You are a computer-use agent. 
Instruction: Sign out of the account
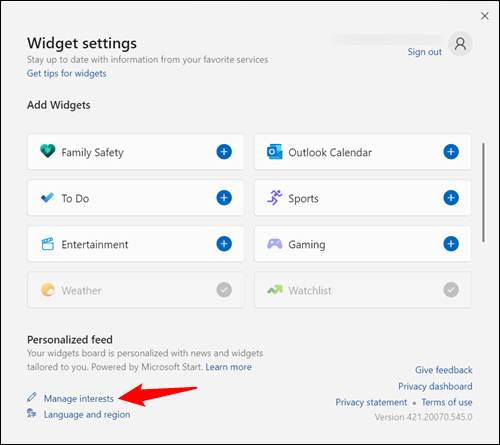[425, 52]
